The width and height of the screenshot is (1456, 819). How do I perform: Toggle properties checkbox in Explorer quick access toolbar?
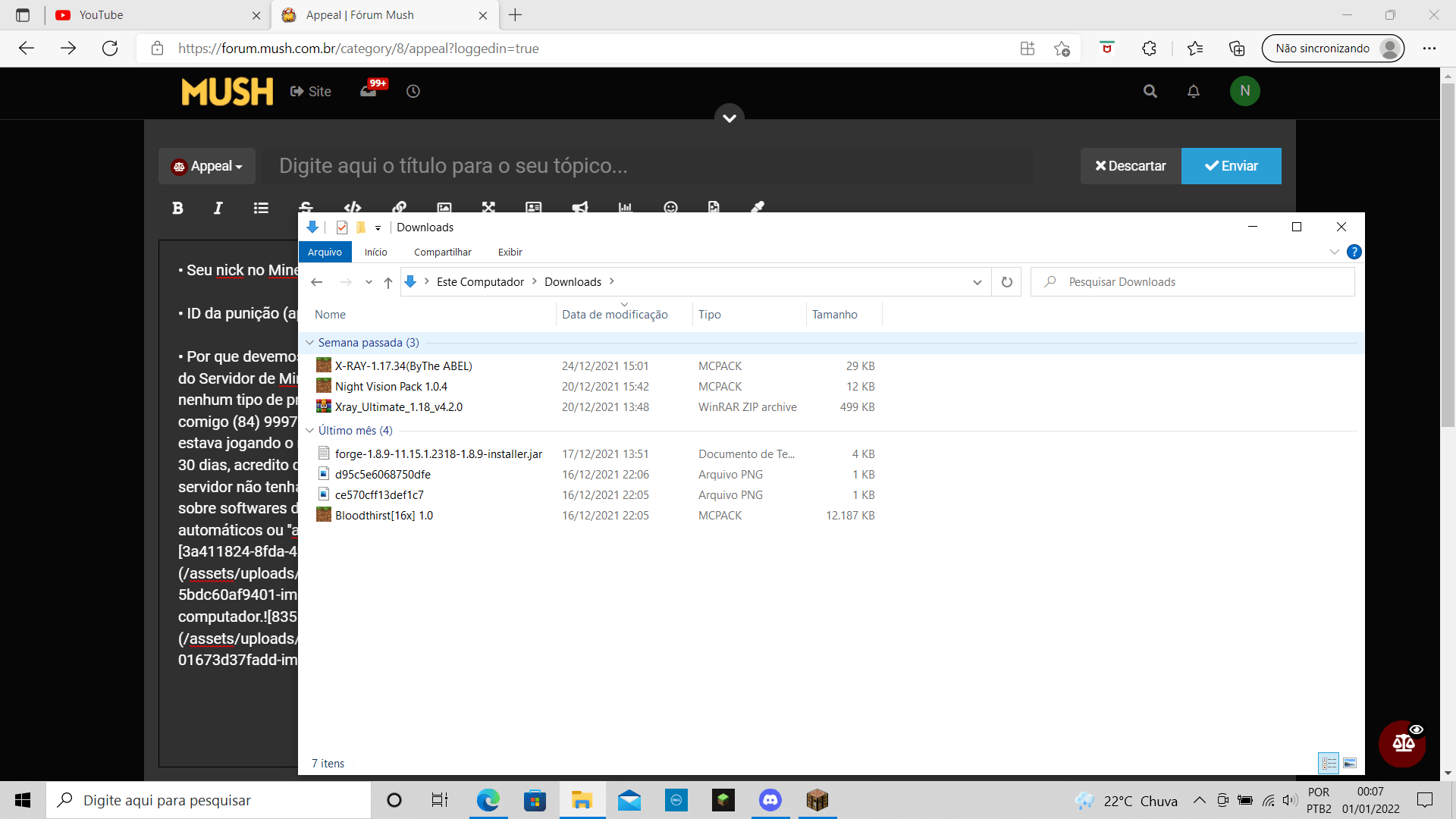[342, 227]
